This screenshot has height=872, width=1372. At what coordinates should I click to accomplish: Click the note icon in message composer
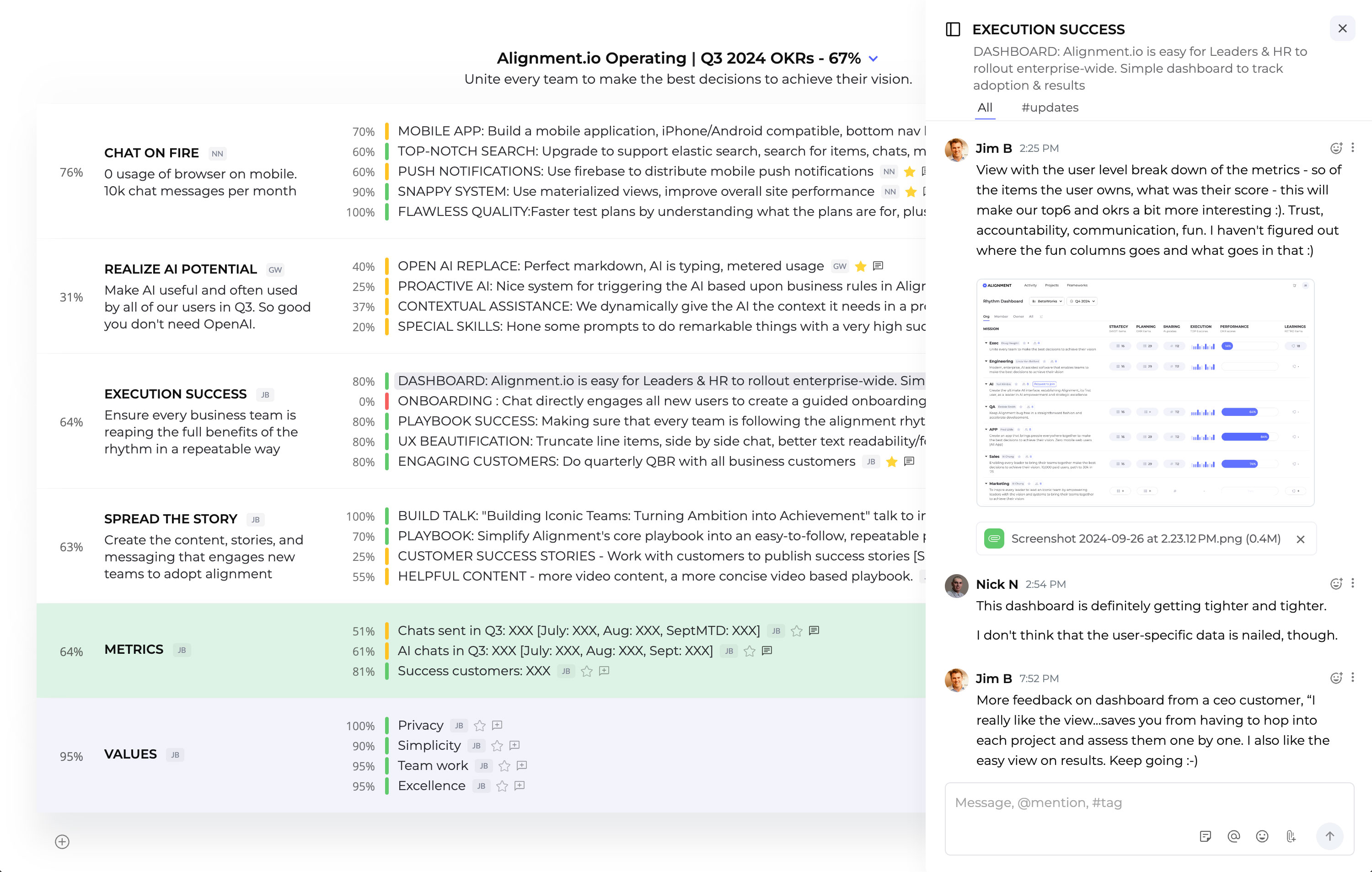tap(1205, 836)
